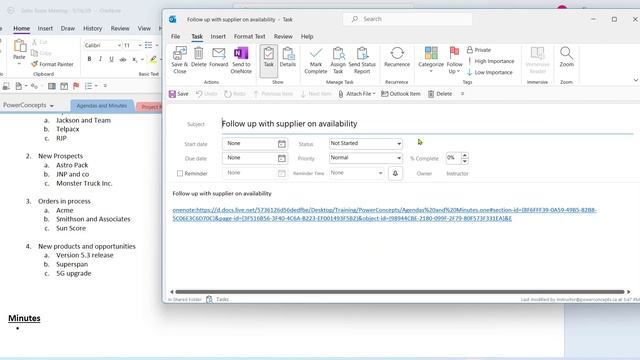Click 'Monster Truck Inc.' in OneNote page

click(84, 183)
